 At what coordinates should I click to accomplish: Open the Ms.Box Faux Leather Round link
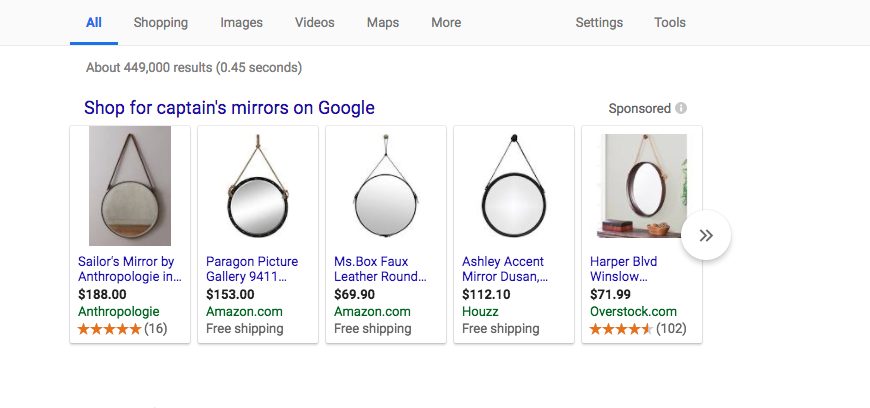tap(380, 269)
